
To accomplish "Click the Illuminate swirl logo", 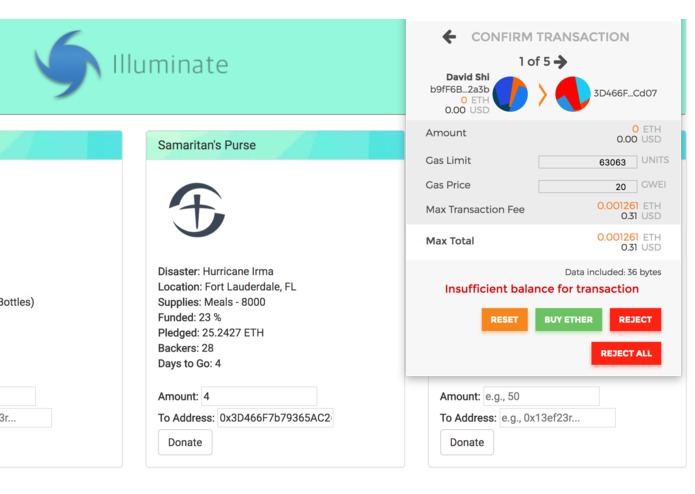I will click(67, 64).
